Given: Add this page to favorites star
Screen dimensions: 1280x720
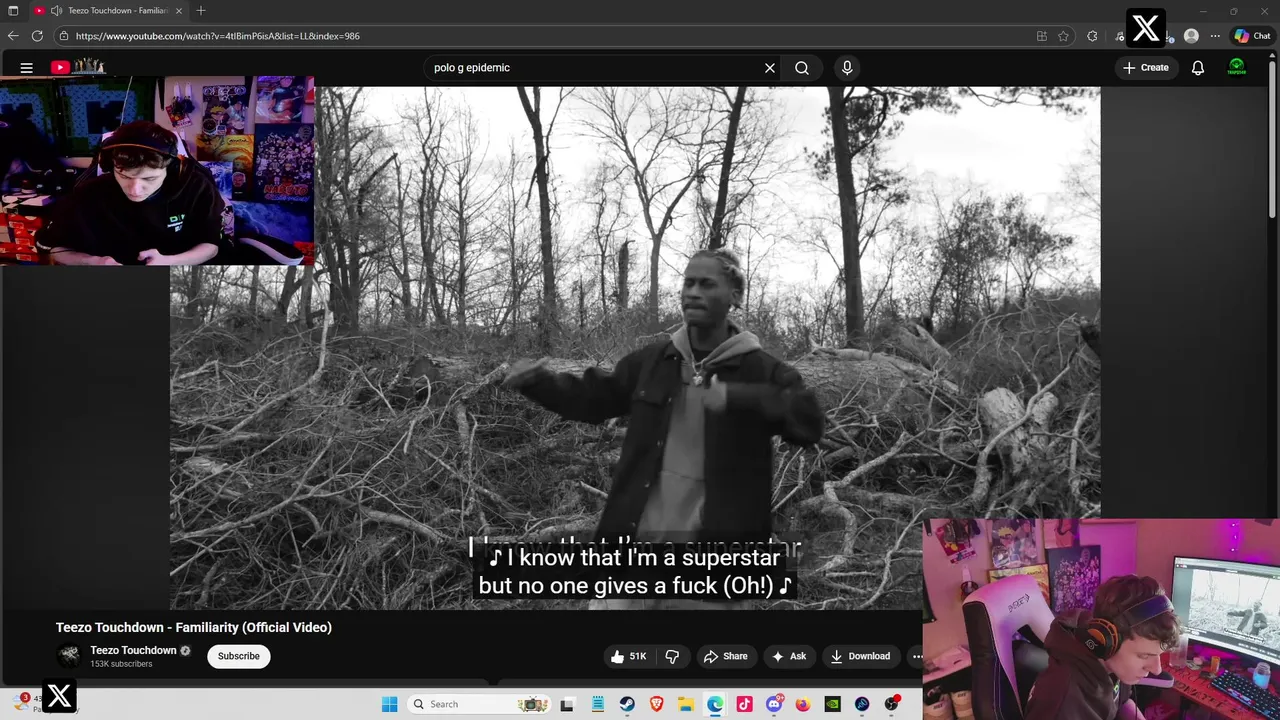Looking at the screenshot, I should pyautogui.click(x=1064, y=36).
